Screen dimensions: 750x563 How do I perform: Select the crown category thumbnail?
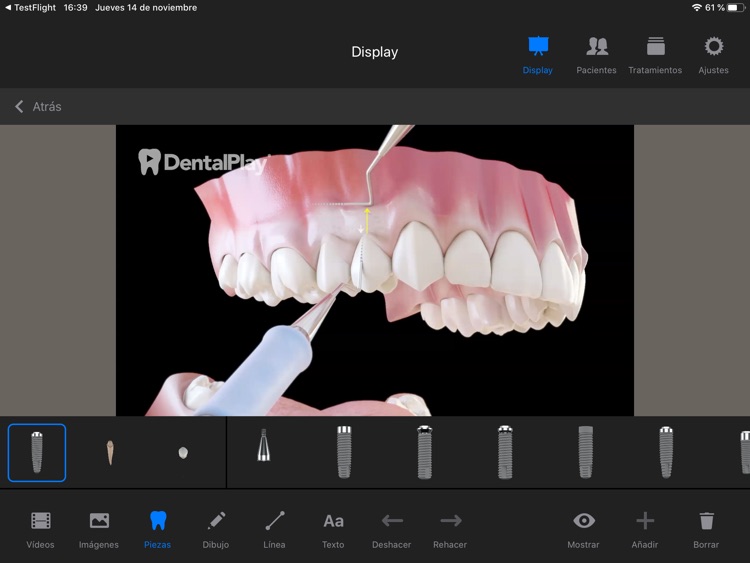click(183, 453)
